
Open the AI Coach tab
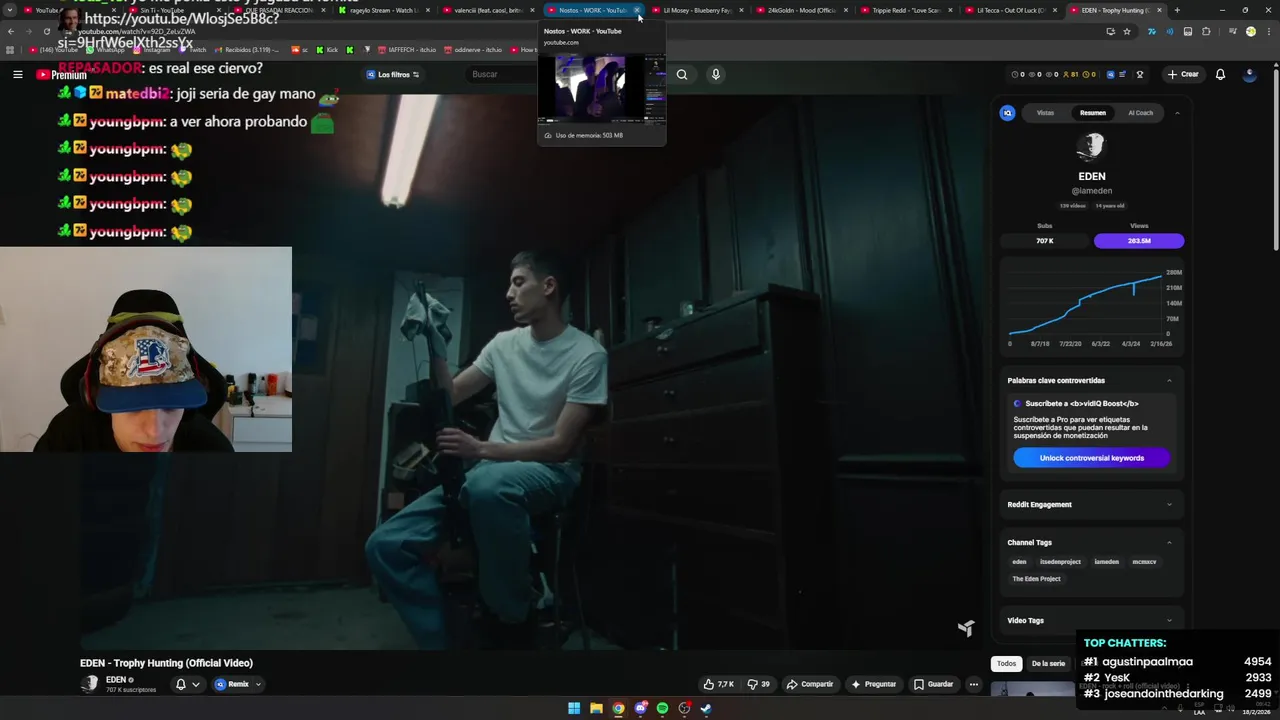(1141, 113)
